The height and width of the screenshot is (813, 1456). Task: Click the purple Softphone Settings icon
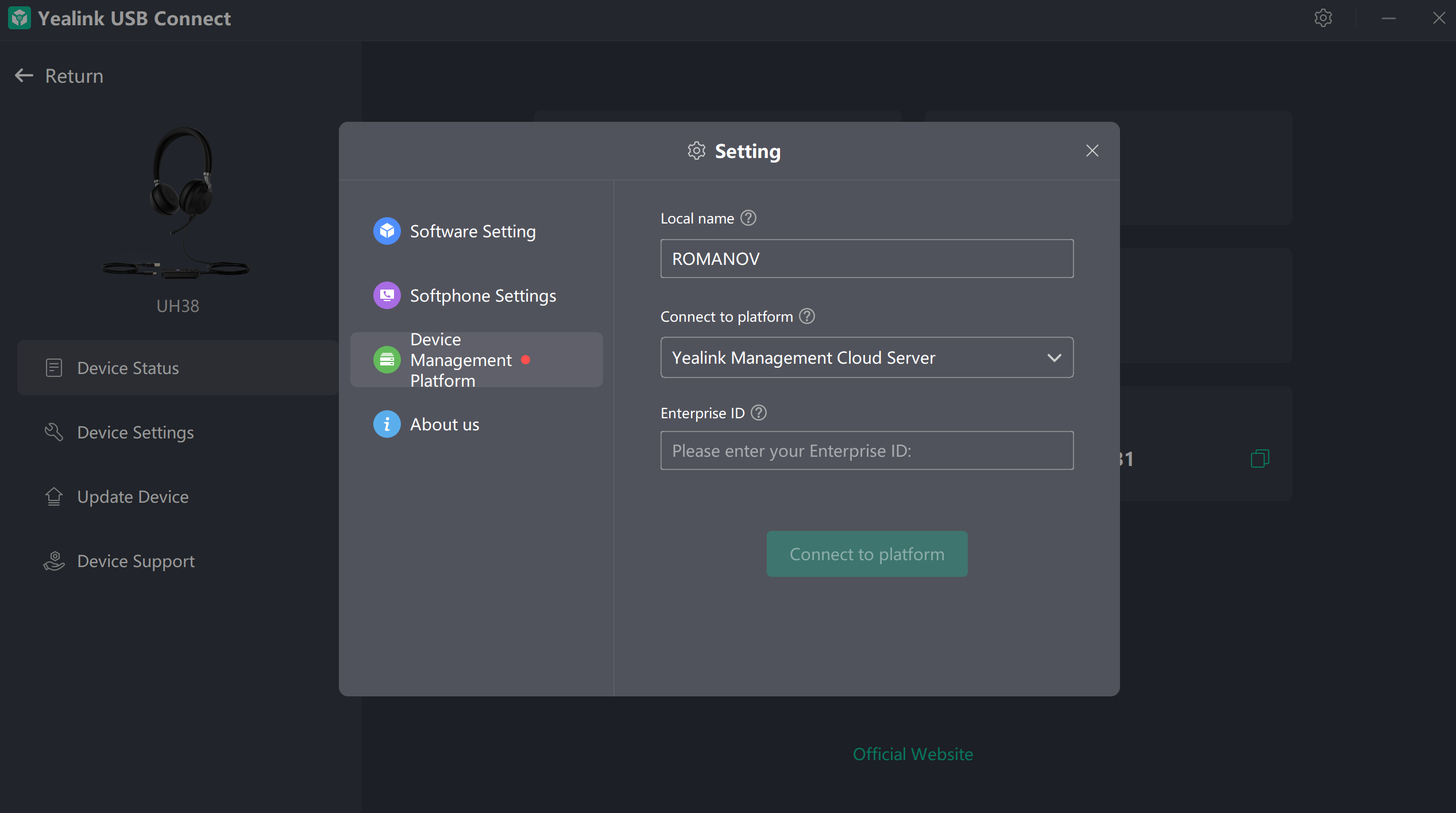(387, 295)
